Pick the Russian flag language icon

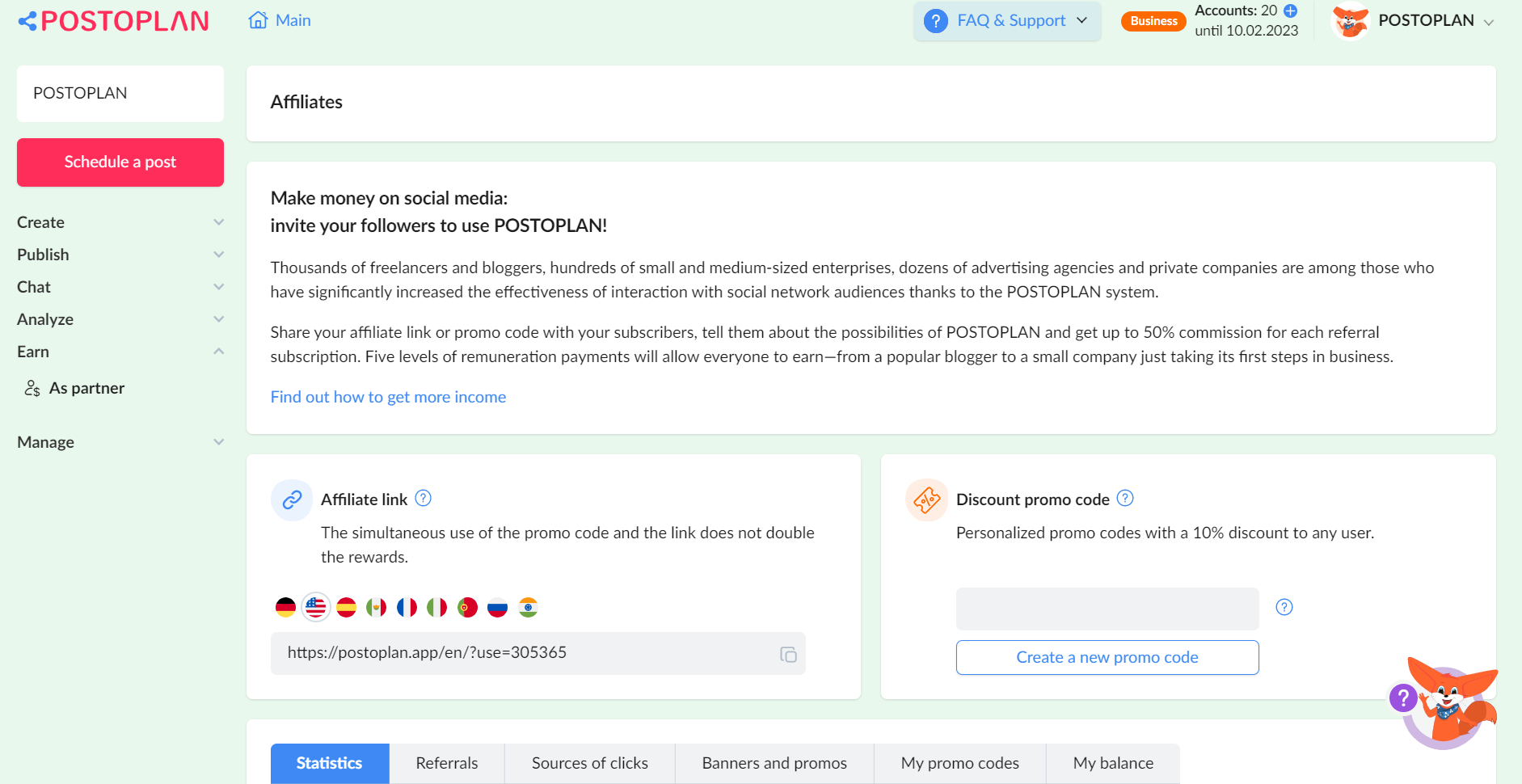coord(497,607)
